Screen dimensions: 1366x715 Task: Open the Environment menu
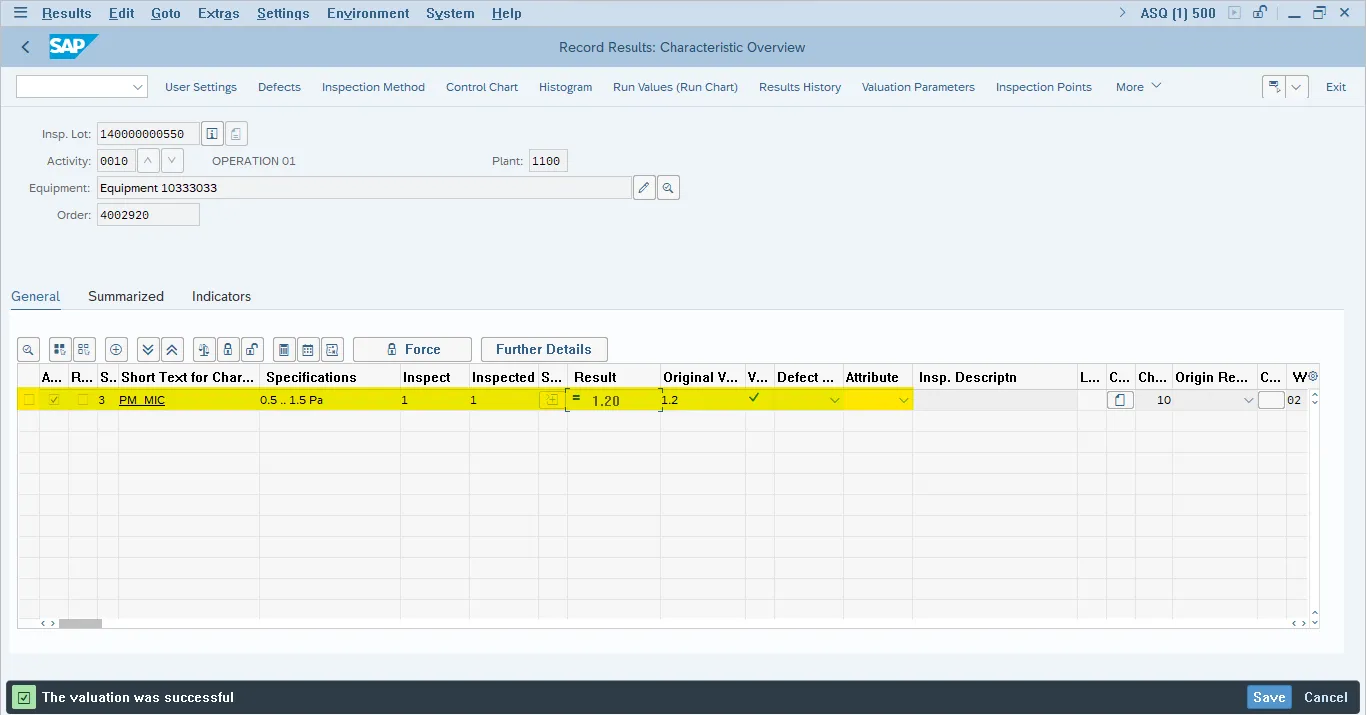368,13
